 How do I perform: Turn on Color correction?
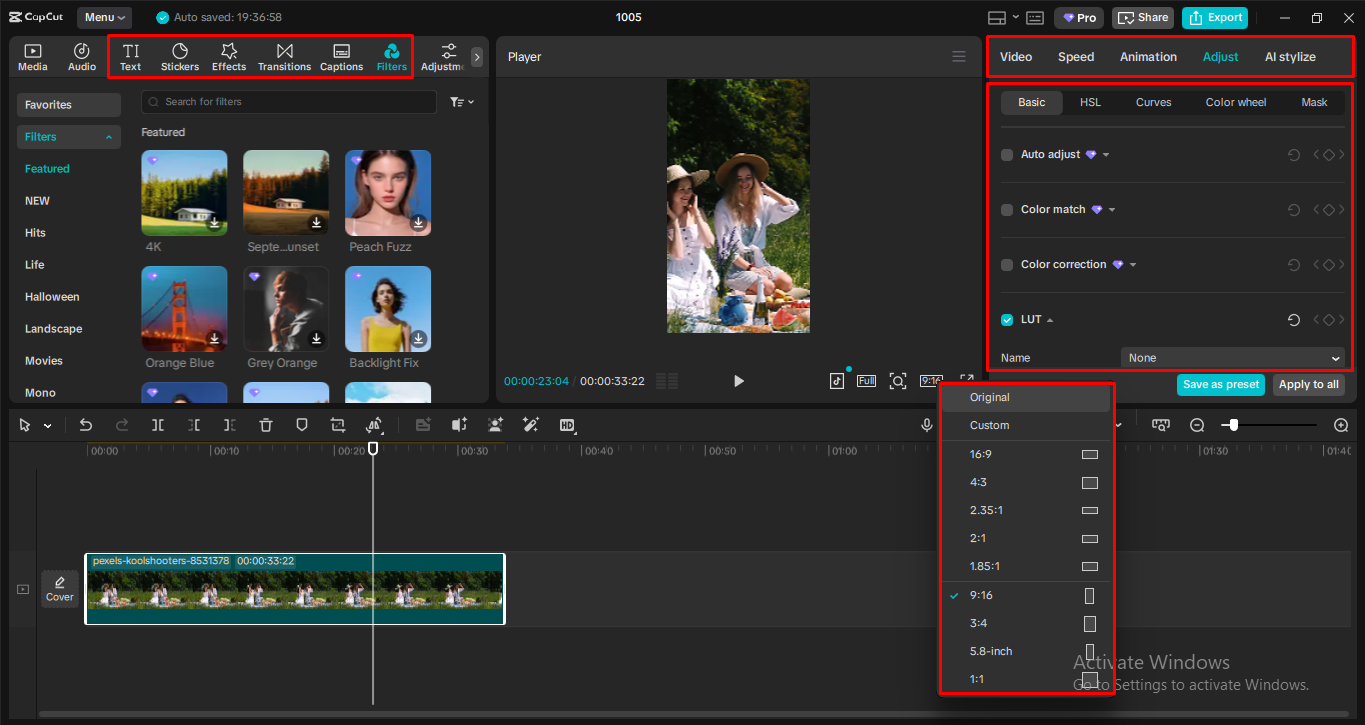(1006, 264)
